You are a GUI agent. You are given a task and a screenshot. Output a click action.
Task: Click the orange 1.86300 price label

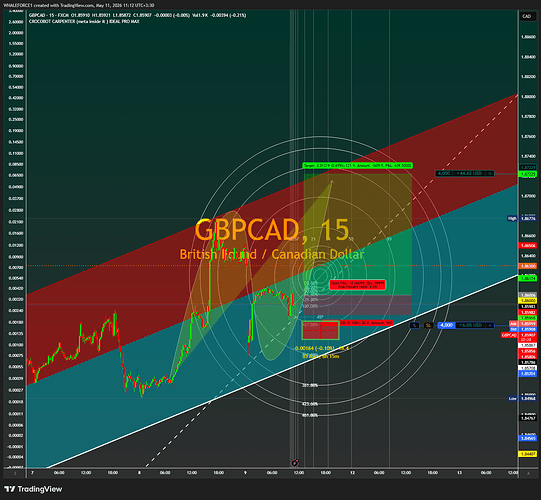[528, 266]
